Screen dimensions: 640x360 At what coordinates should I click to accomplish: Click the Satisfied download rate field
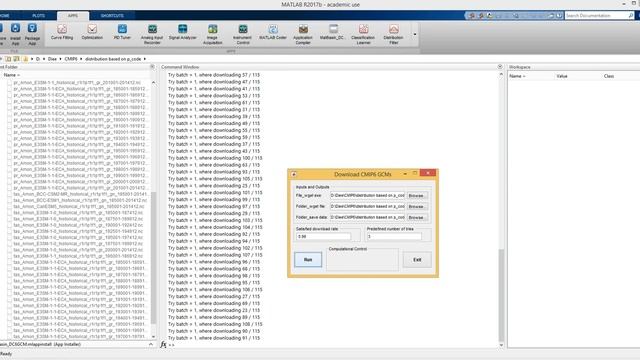pyautogui.click(x=324, y=236)
